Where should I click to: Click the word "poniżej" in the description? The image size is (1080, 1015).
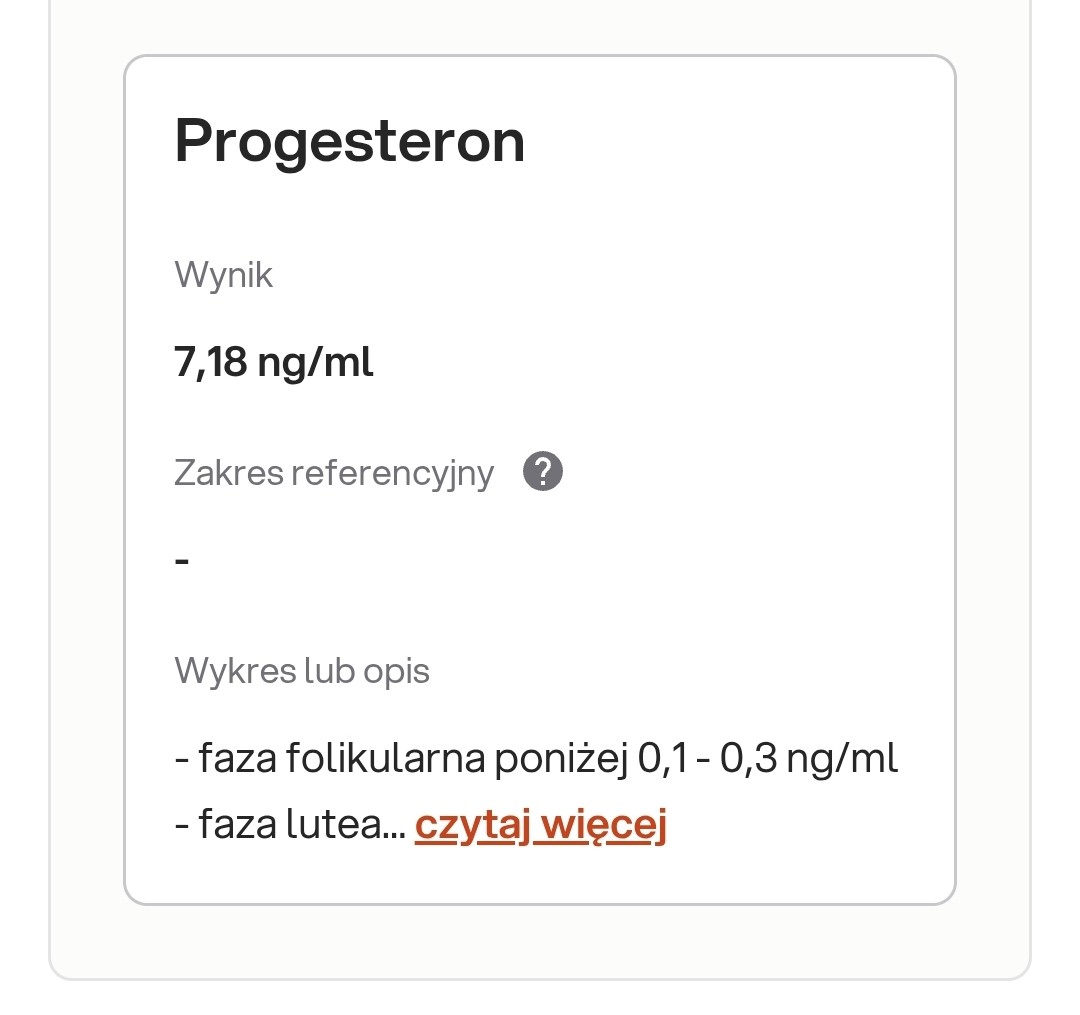click(560, 759)
